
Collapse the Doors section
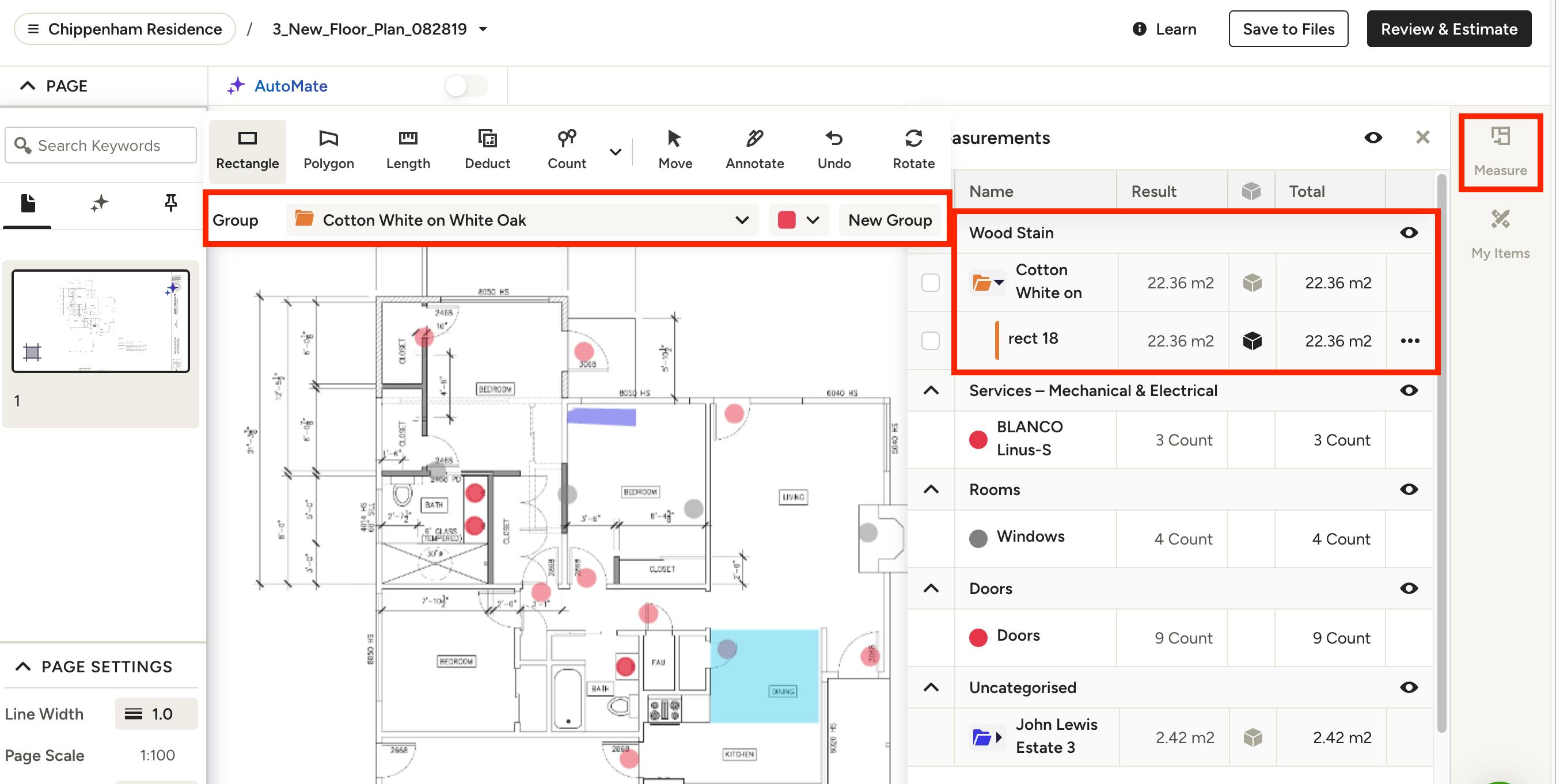(931, 588)
